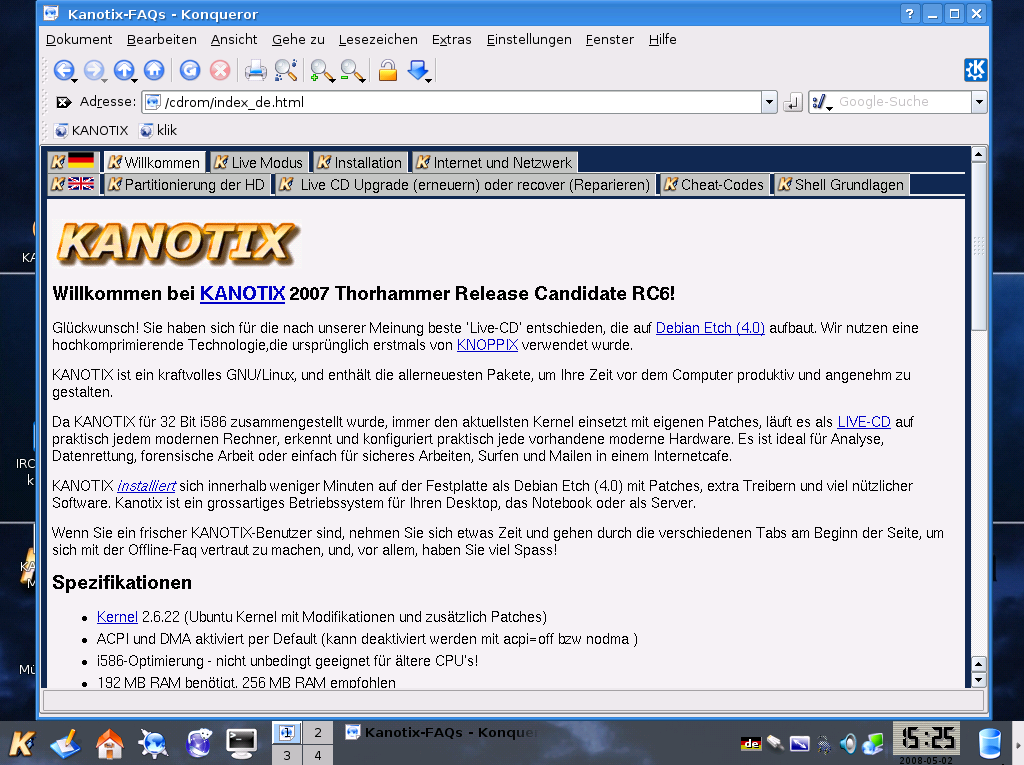
Task: Switch to Internet und Netzwerk tab
Action: 494,162
